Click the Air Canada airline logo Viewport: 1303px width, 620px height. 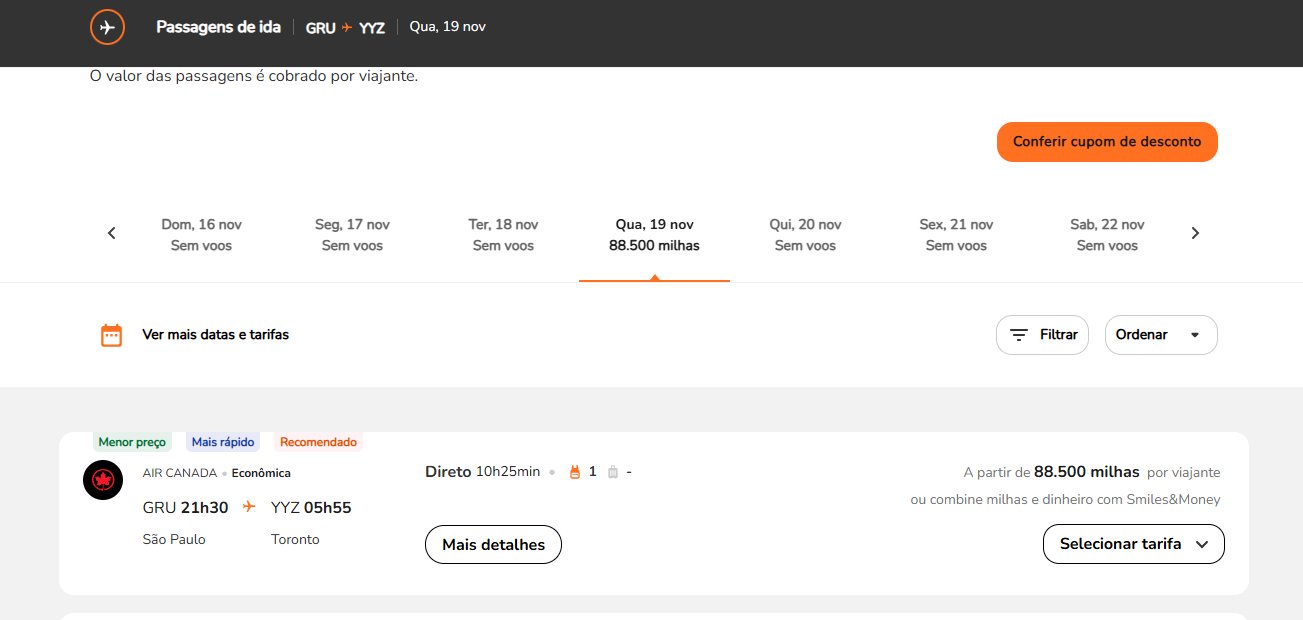tap(103, 480)
